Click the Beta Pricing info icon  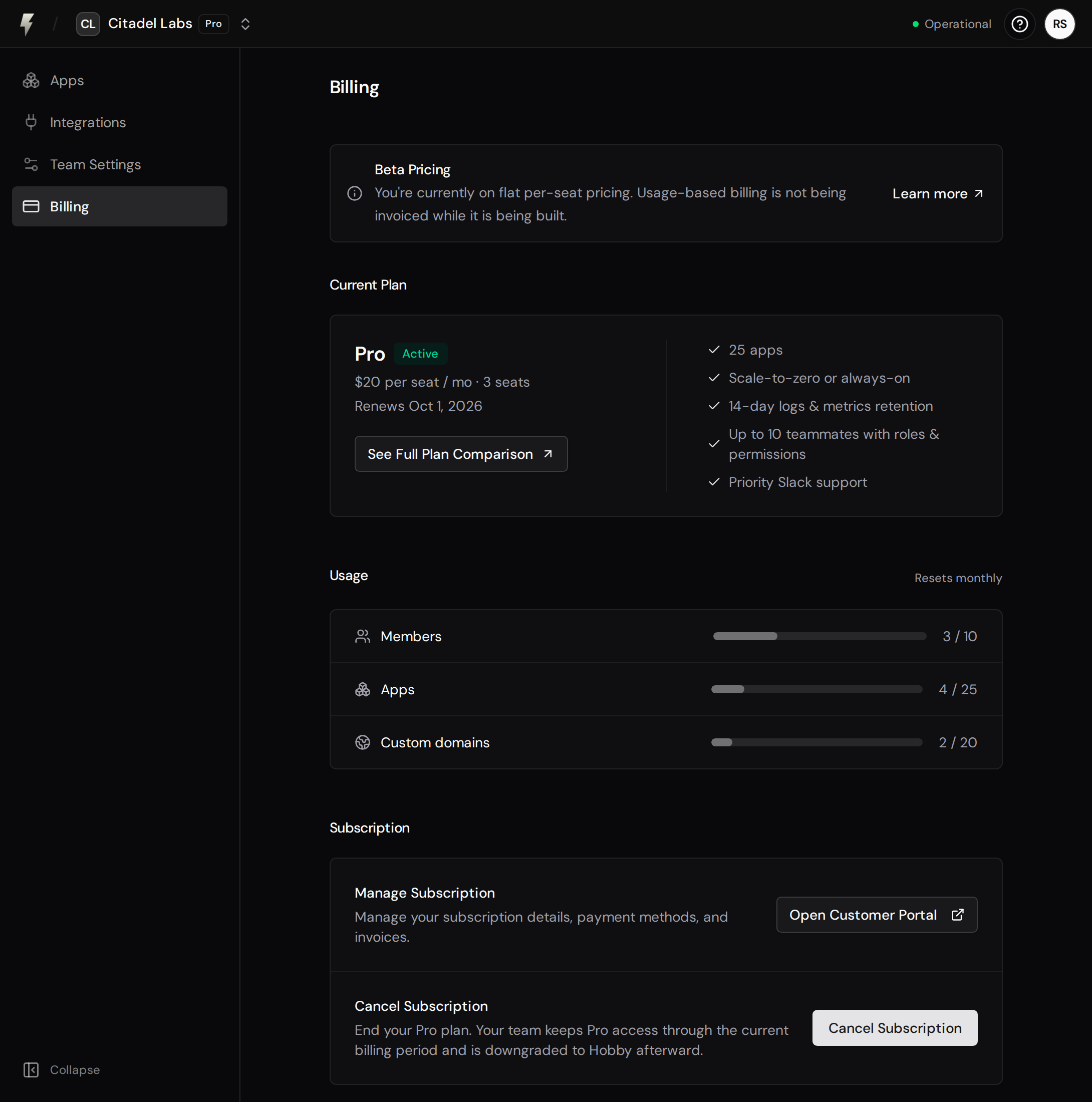(x=354, y=193)
